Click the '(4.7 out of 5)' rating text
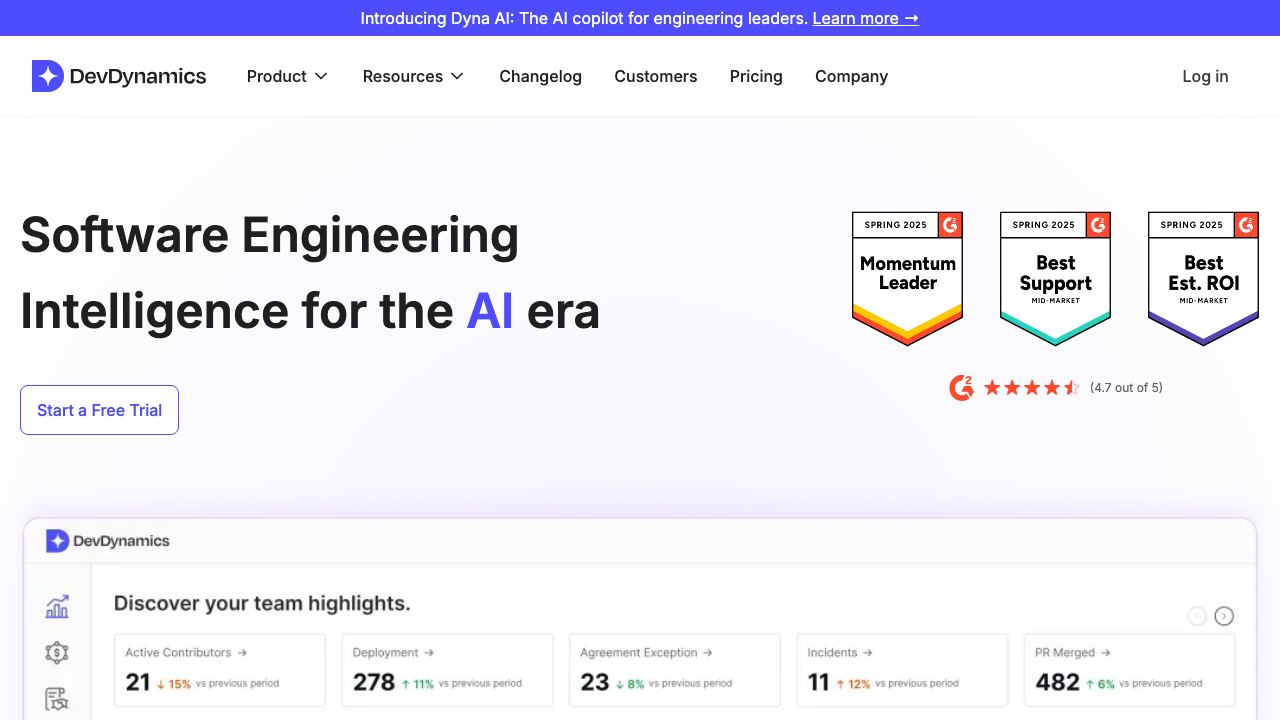The height and width of the screenshot is (720, 1280). (1126, 388)
